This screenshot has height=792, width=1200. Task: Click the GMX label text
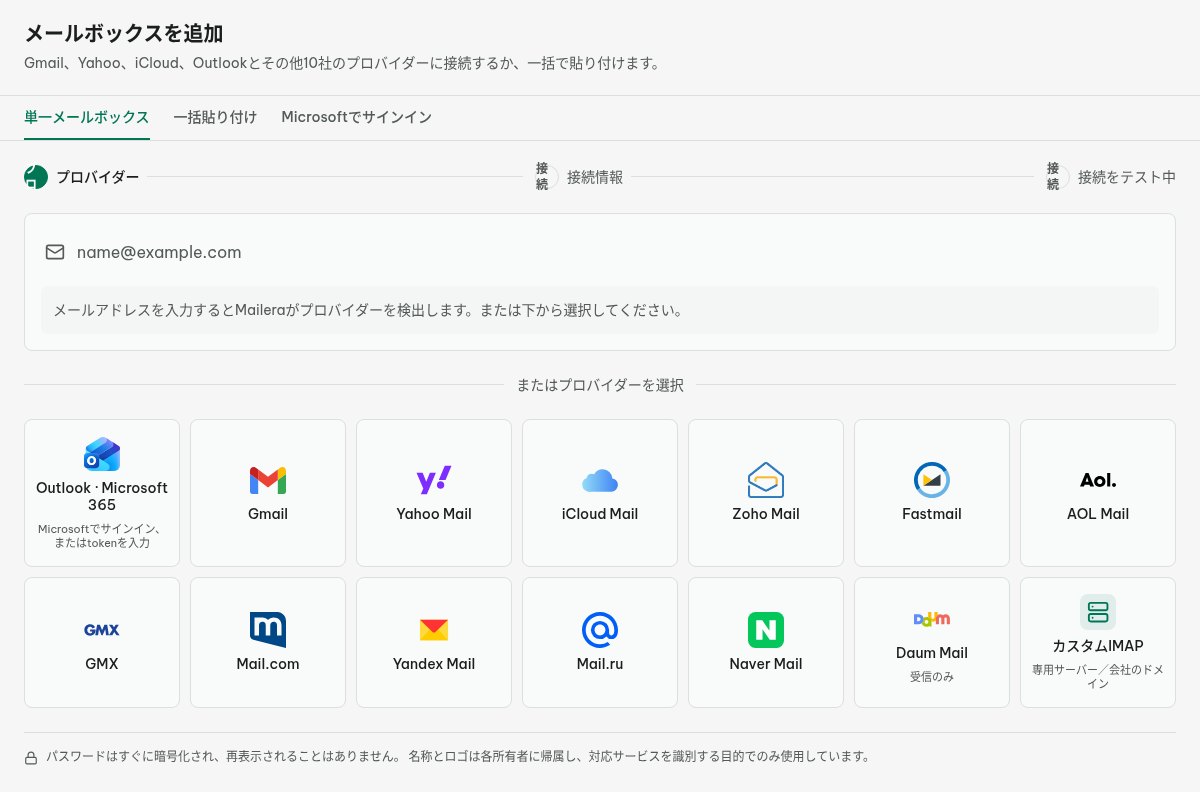[x=102, y=663]
